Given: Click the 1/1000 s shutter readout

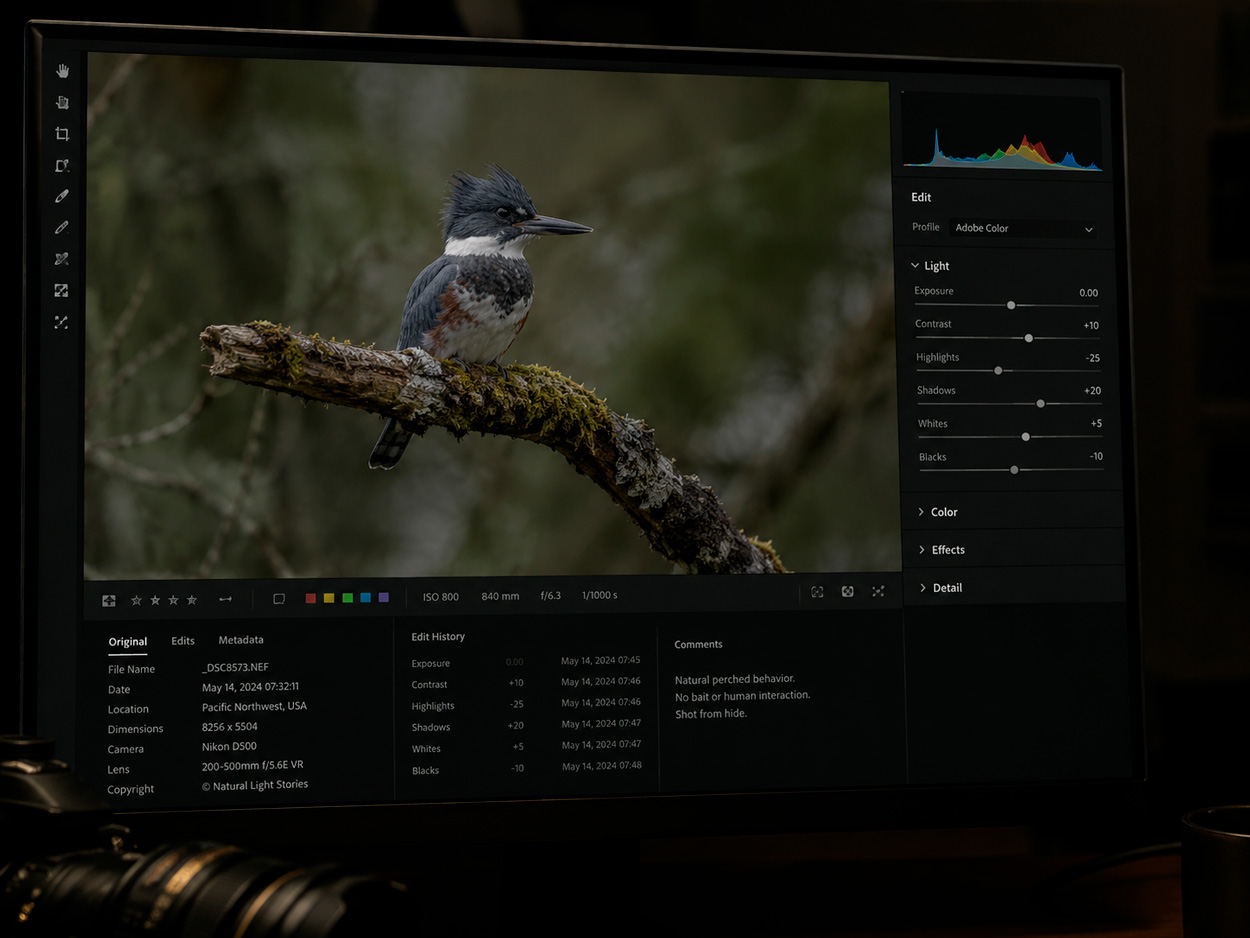Looking at the screenshot, I should 600,595.
